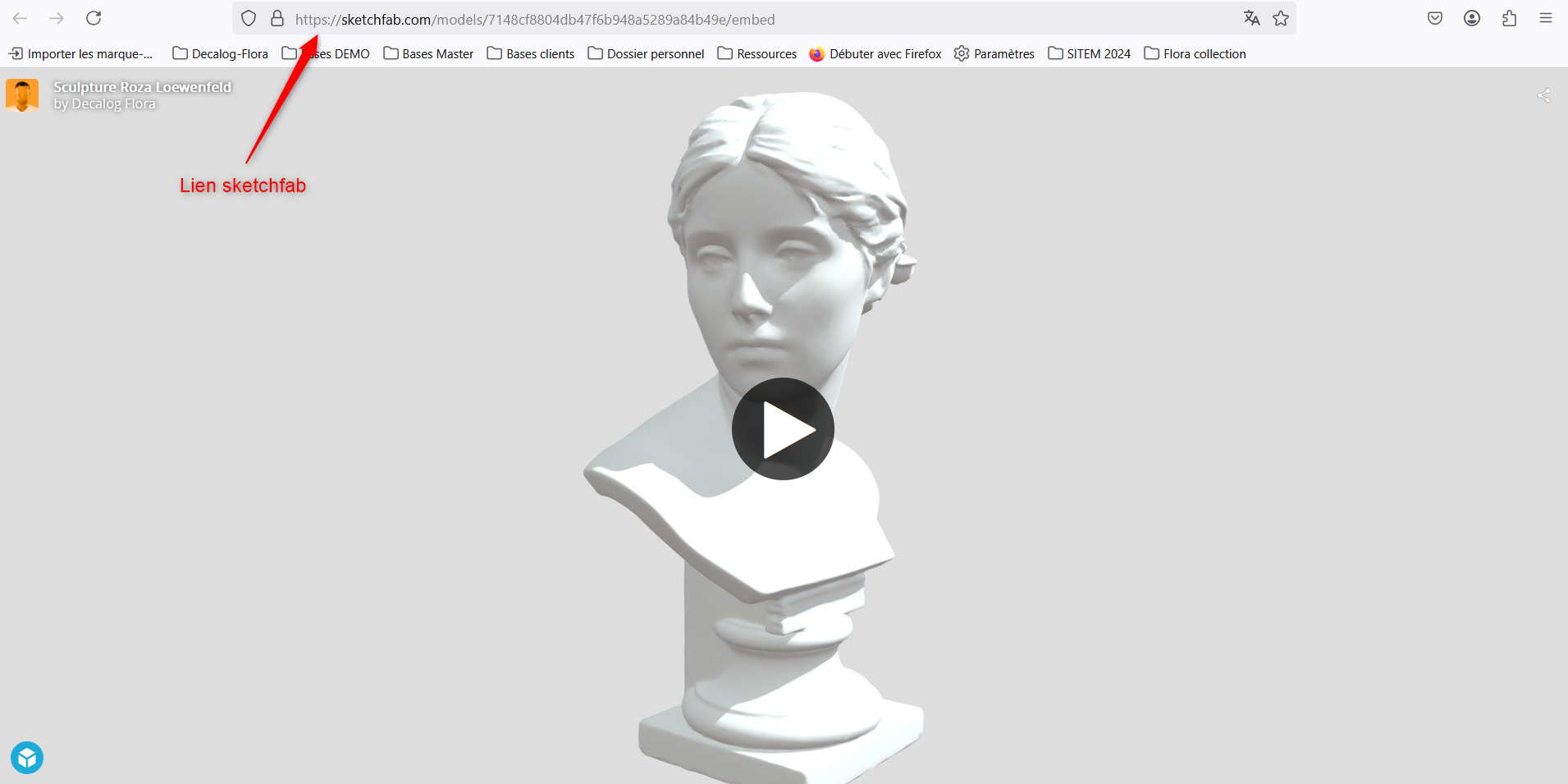
Task: Open the share model icon
Action: coord(1543,96)
